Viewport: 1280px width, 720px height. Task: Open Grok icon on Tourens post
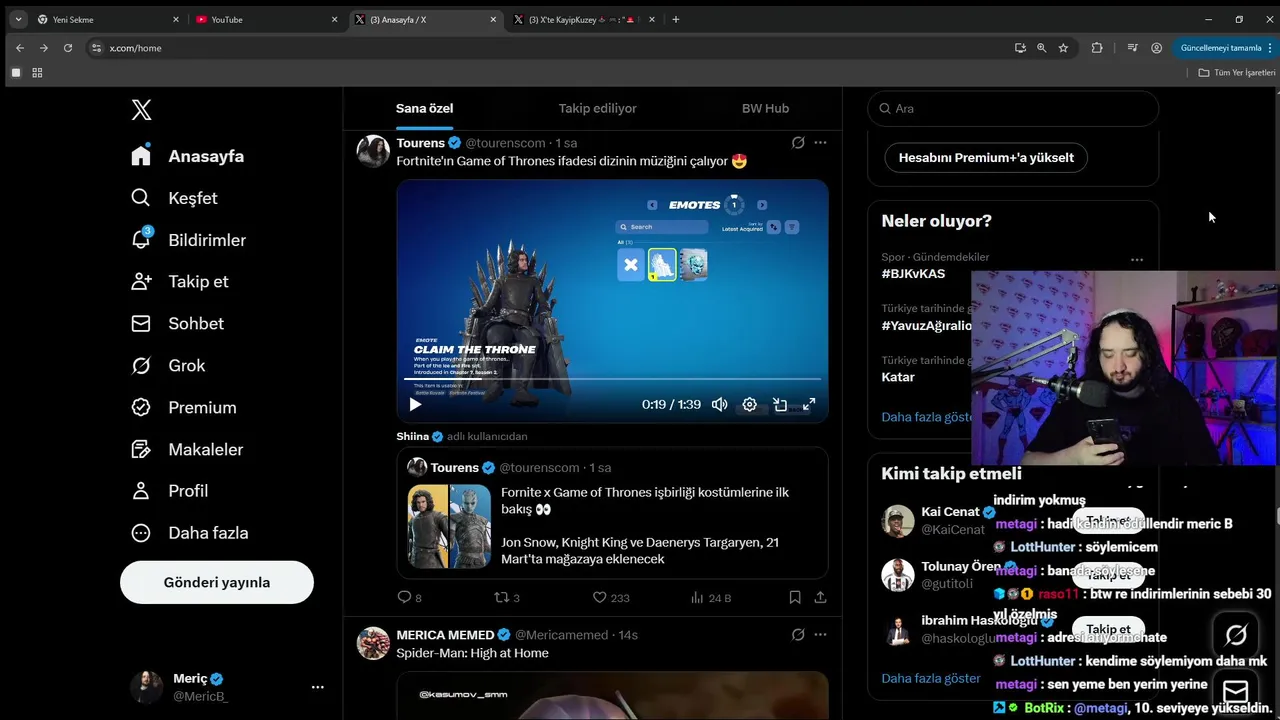coord(798,143)
